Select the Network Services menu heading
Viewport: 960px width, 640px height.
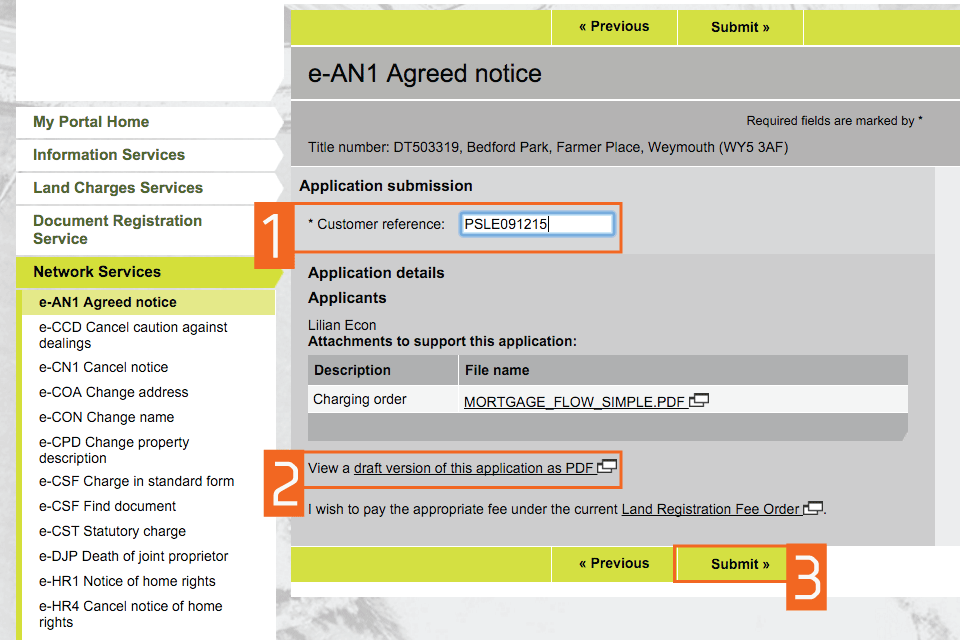click(x=97, y=272)
